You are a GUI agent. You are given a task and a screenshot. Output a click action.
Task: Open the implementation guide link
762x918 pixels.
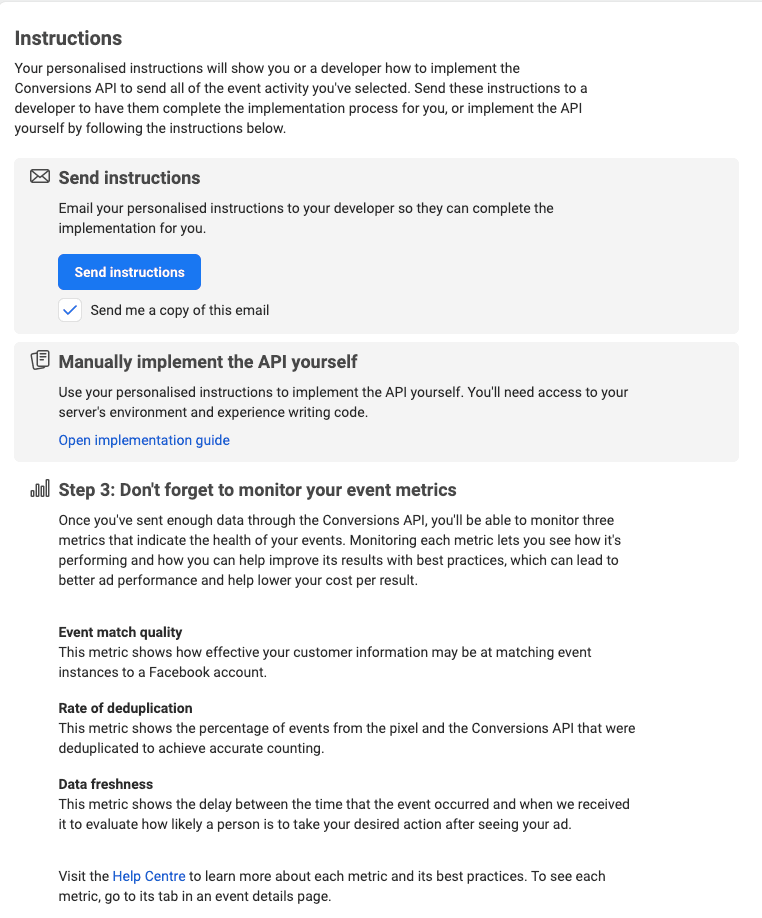click(143, 440)
